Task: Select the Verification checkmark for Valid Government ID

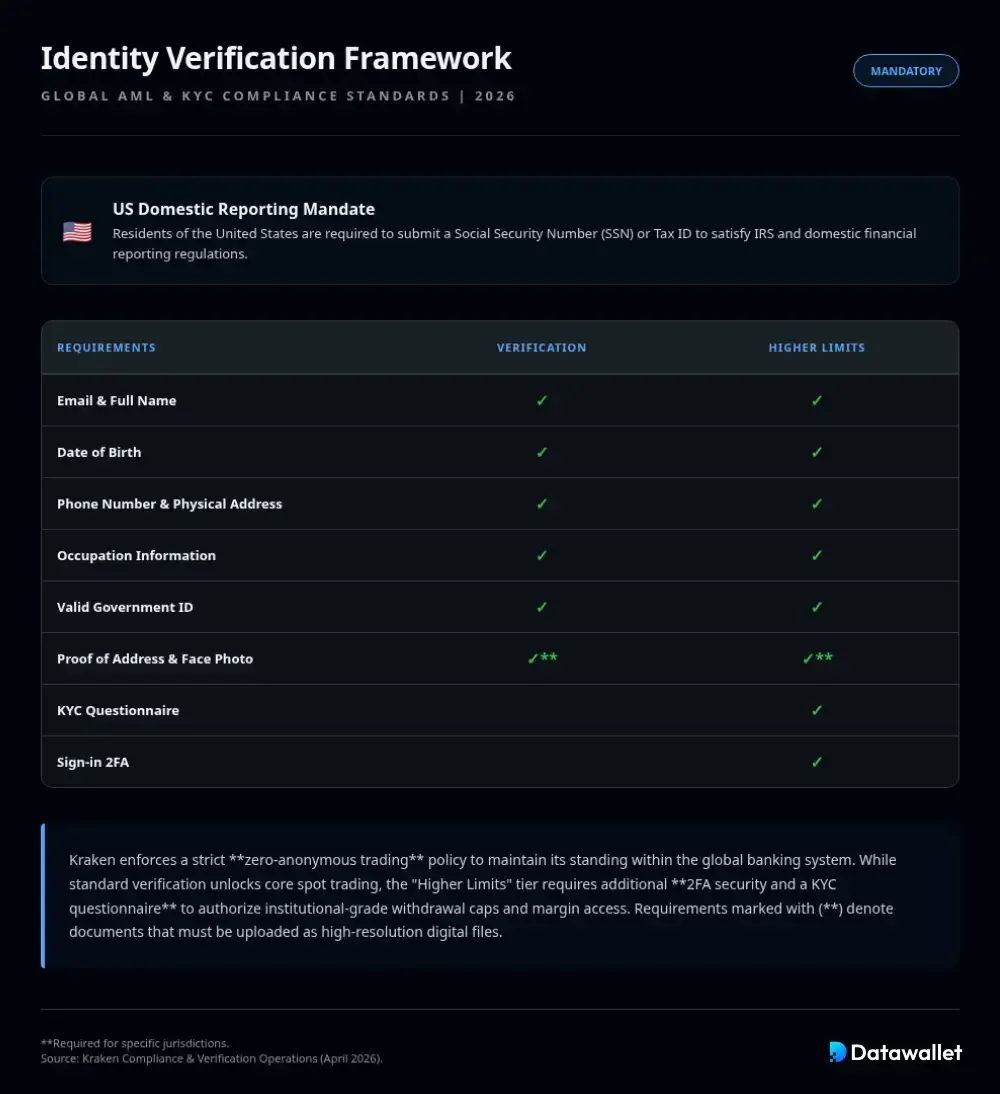Action: [541, 607]
